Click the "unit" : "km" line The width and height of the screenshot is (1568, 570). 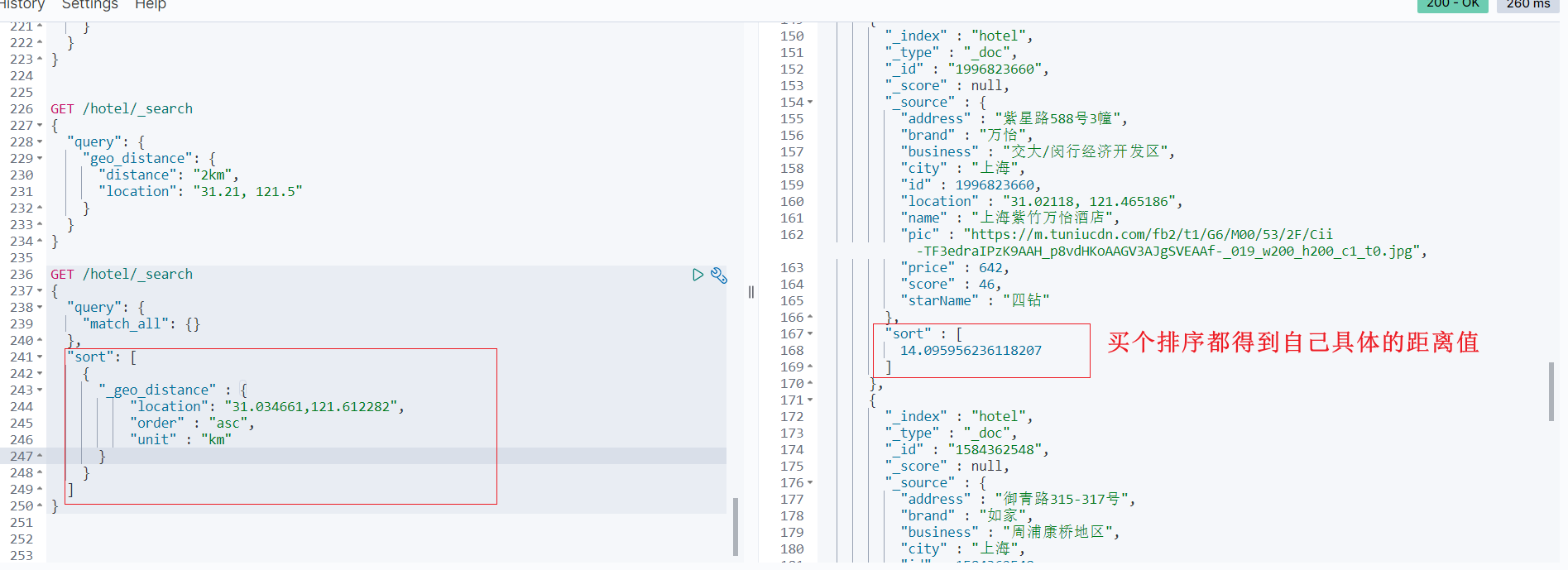point(180,439)
